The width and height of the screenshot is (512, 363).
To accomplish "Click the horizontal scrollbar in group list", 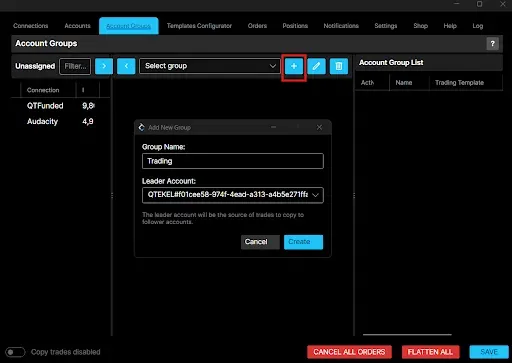I will (x=407, y=334).
